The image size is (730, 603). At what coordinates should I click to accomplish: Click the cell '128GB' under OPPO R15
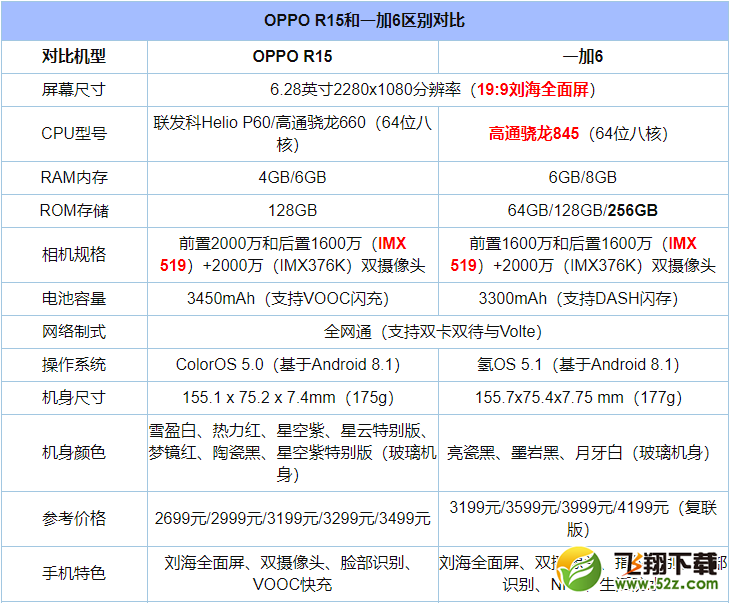[x=292, y=210]
